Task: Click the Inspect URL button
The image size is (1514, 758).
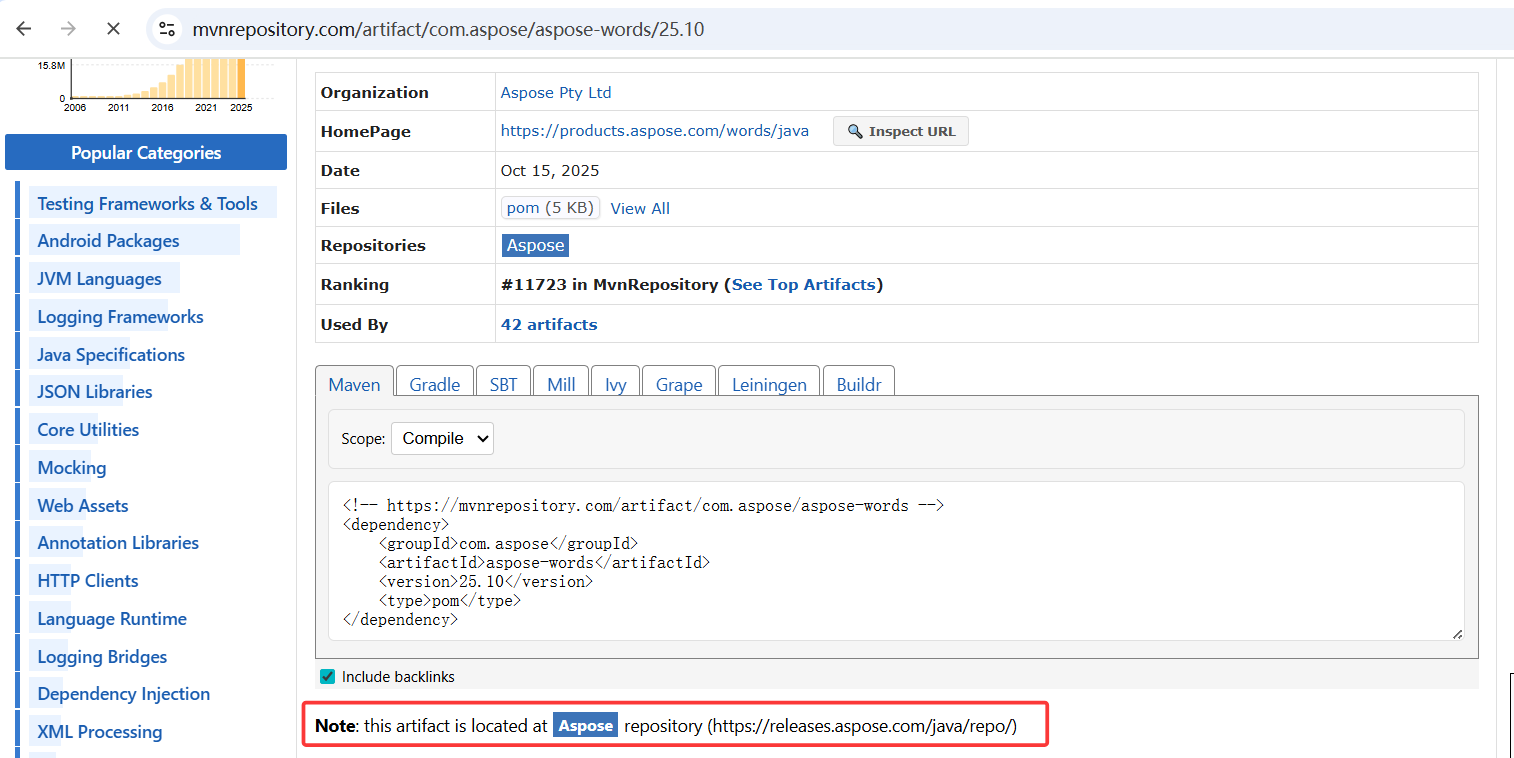Action: click(901, 131)
